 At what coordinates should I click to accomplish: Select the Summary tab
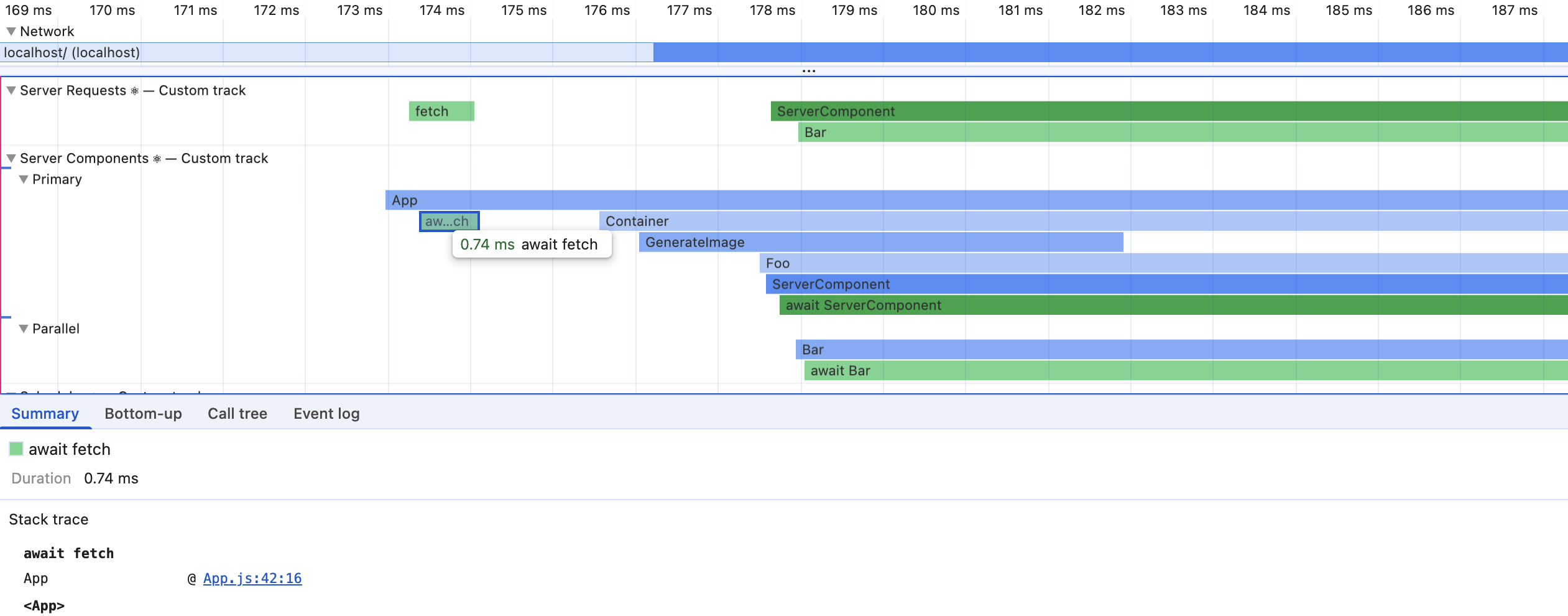click(45, 414)
